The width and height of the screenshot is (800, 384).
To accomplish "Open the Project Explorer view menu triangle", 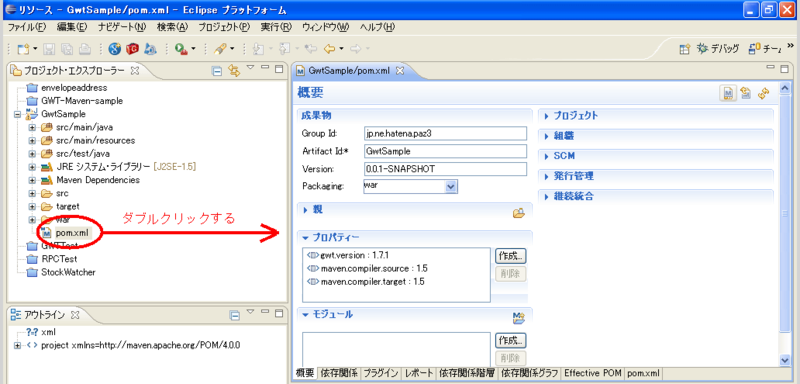I will [250, 68].
